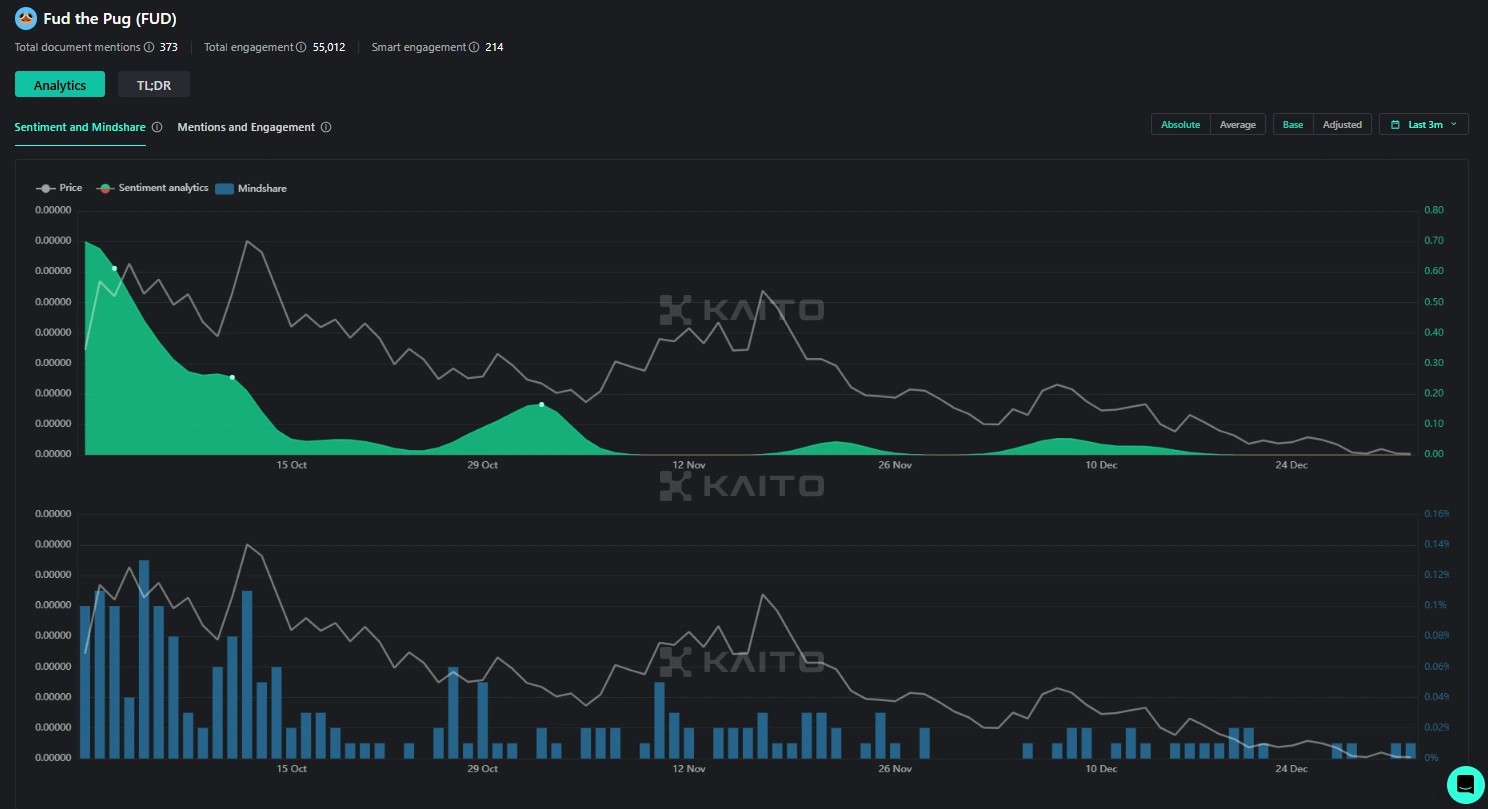Click the 0.04% mindshare axis value
The image size is (1488, 809).
click(x=1435, y=697)
